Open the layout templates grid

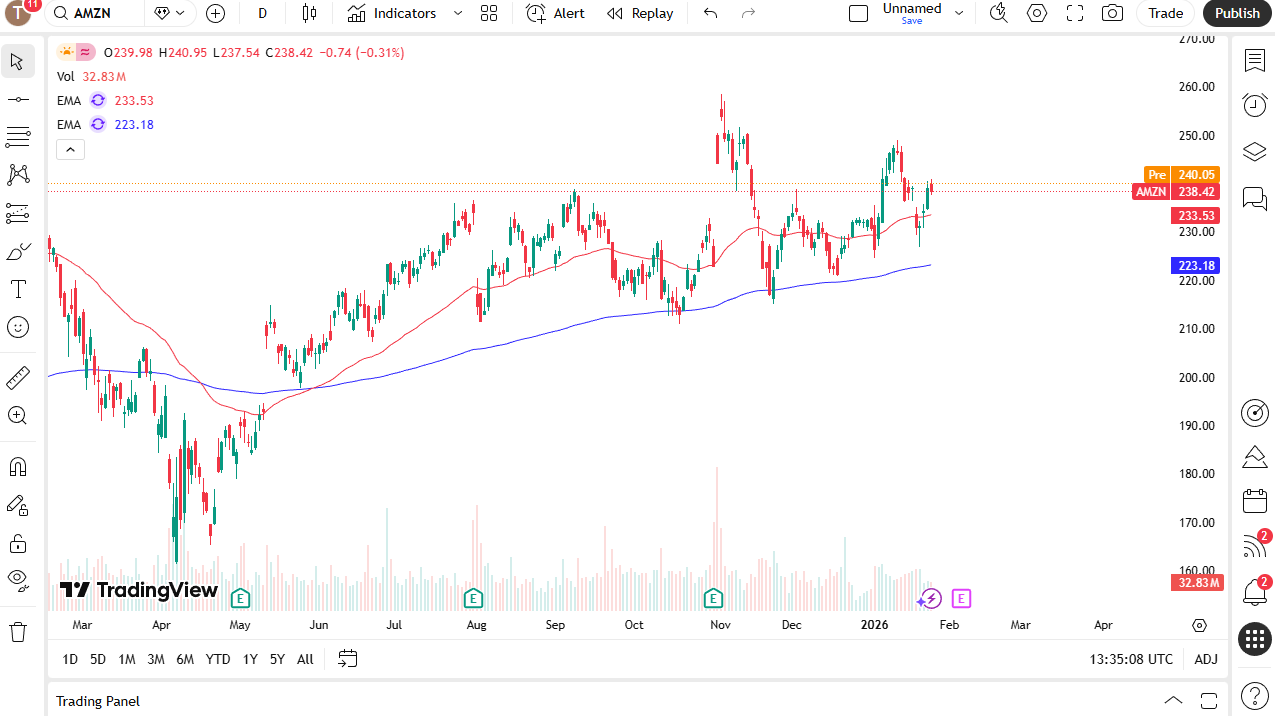488,13
